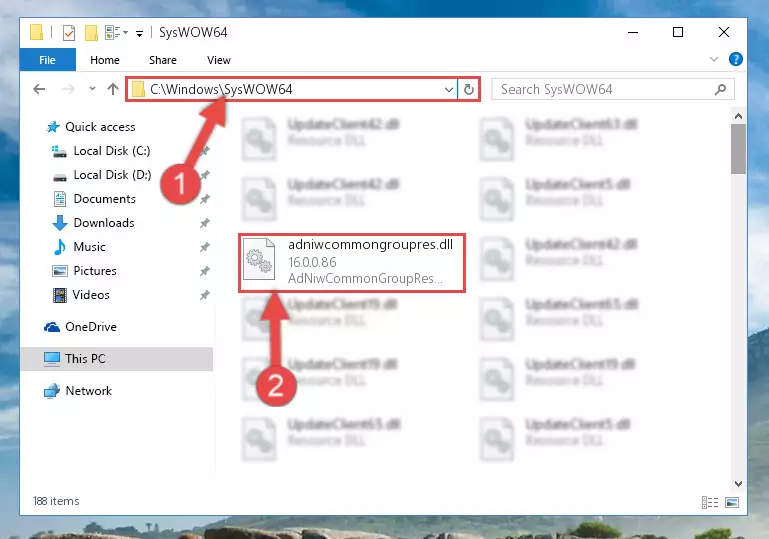Image resolution: width=769 pixels, height=539 pixels.
Task: Click the scroll down arrow of file list
Action: tap(738, 484)
